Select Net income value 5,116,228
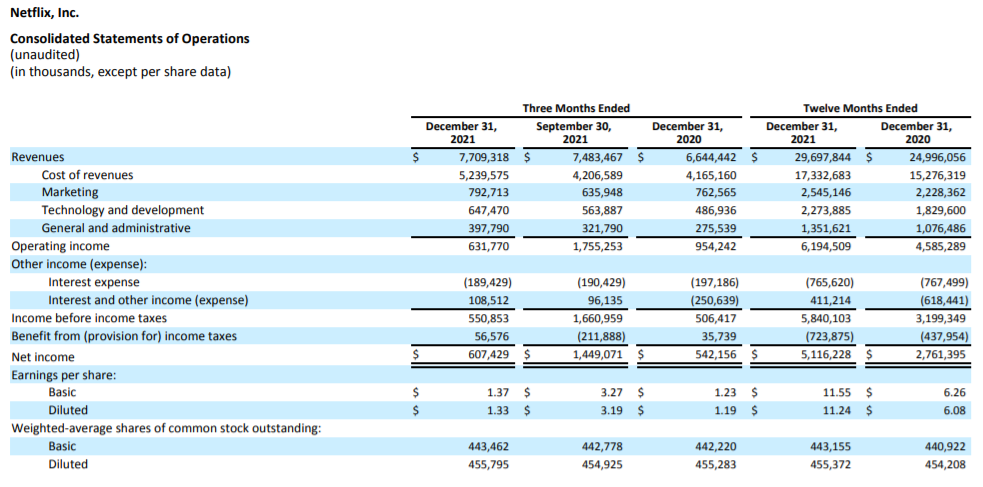Viewport: 983px width, 487px height. (826, 355)
